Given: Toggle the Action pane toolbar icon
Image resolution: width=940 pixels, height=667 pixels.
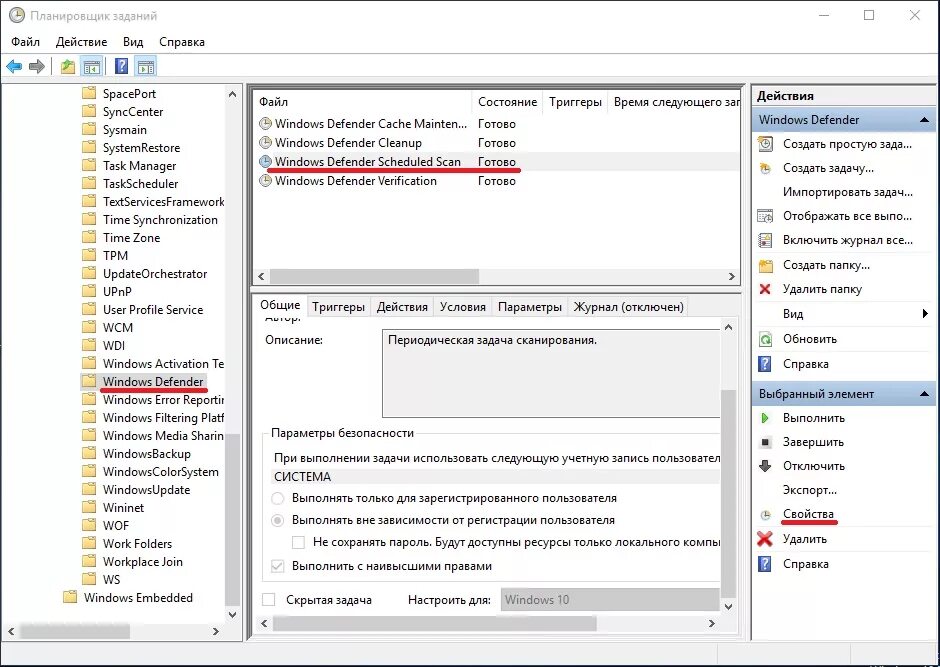Looking at the screenshot, I should click(x=146, y=67).
